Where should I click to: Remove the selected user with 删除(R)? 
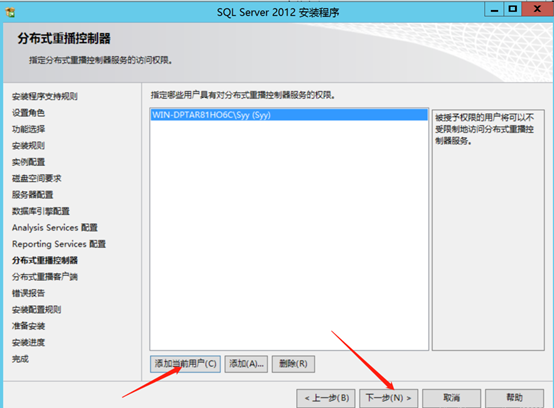point(293,364)
